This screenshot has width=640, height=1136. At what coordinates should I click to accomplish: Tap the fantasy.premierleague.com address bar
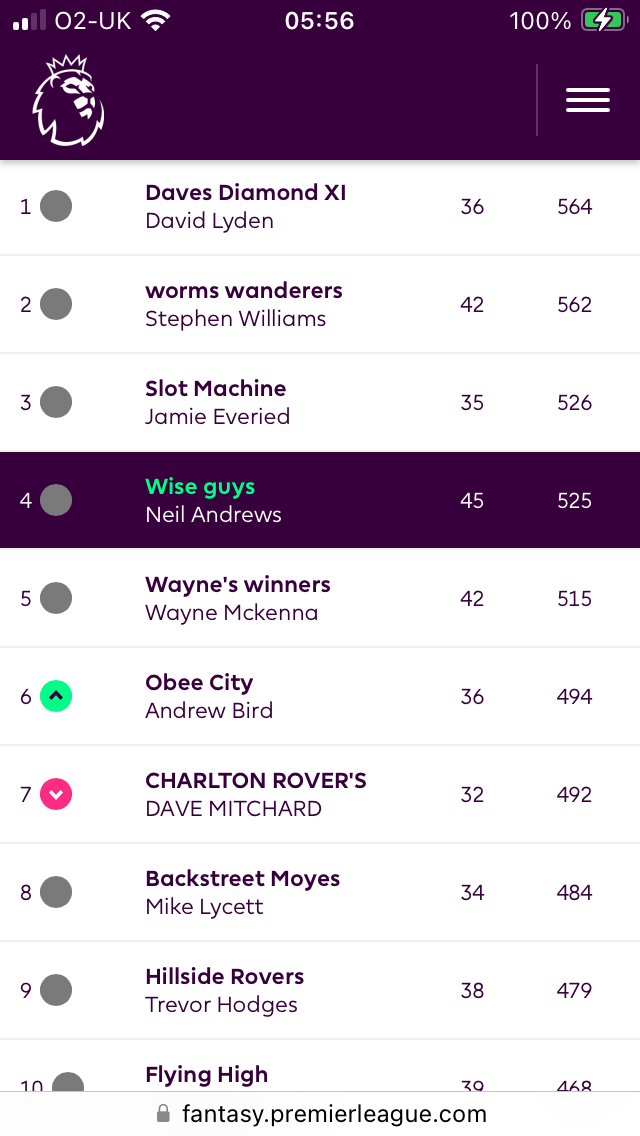click(x=320, y=1114)
